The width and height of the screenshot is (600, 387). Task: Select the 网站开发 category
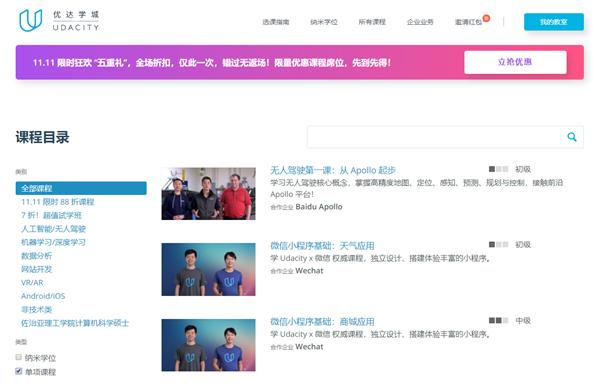click(36, 269)
